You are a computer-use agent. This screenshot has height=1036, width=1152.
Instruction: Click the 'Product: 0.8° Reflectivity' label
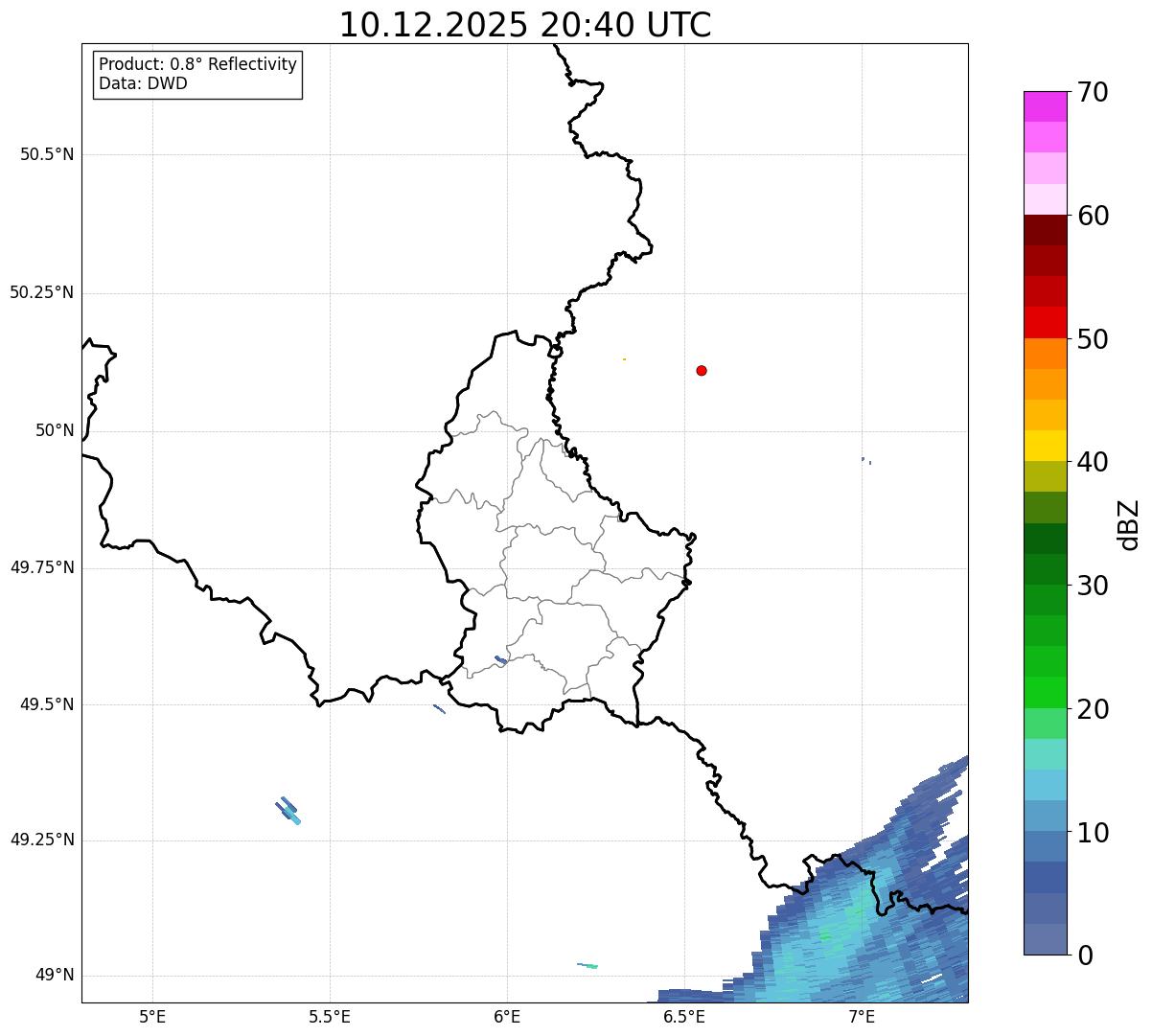[x=198, y=64]
